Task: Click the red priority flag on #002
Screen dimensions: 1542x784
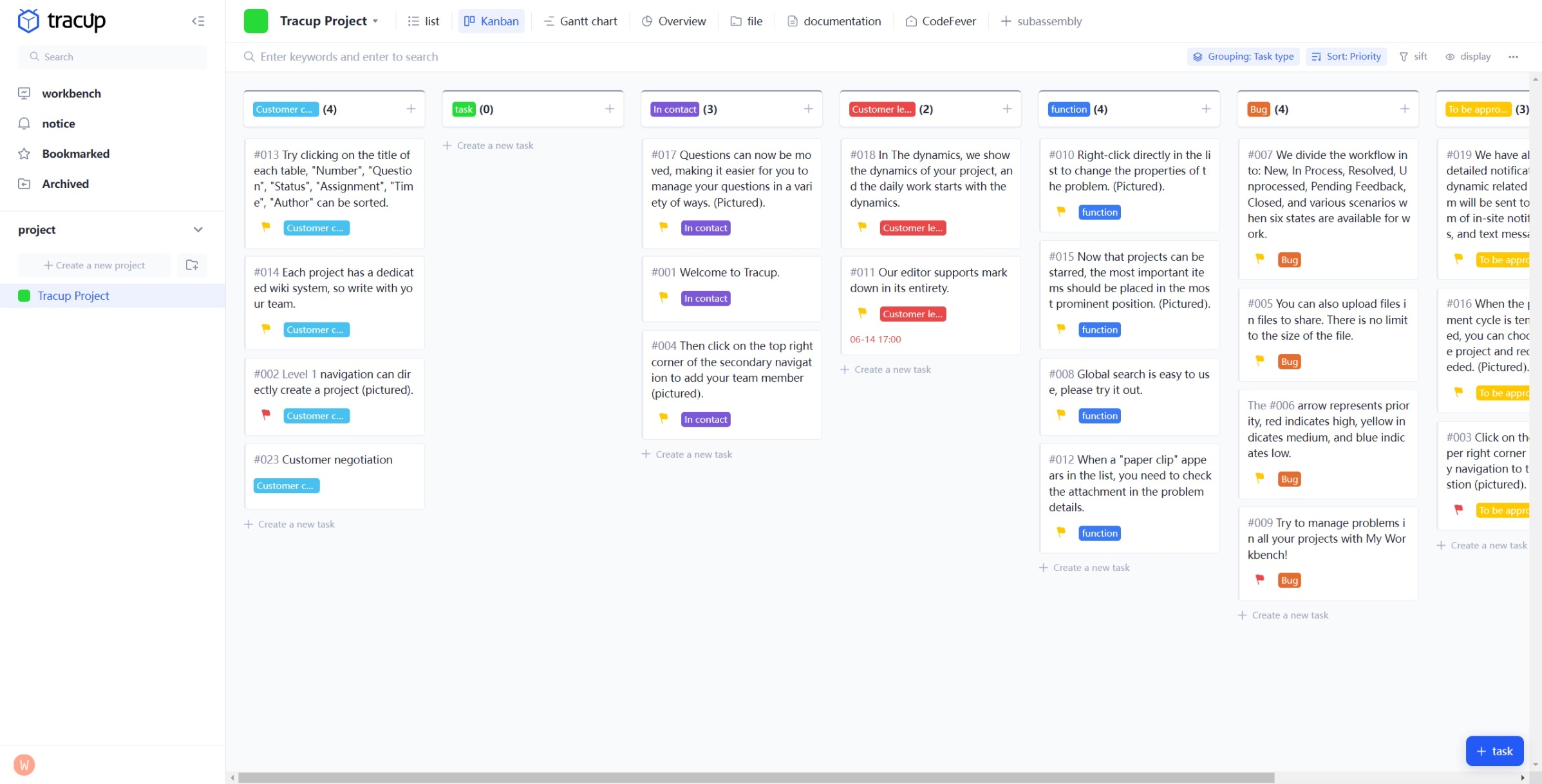Action: (x=266, y=415)
